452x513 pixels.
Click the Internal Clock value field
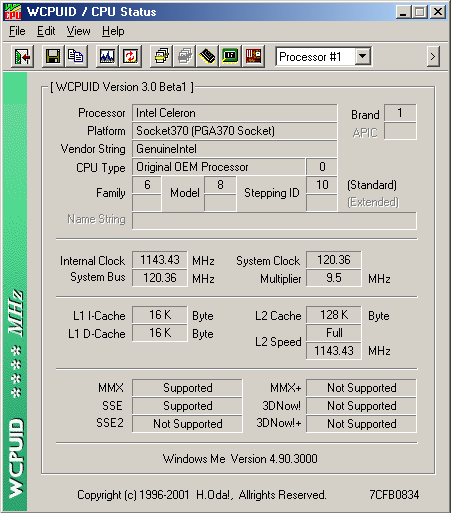point(160,260)
